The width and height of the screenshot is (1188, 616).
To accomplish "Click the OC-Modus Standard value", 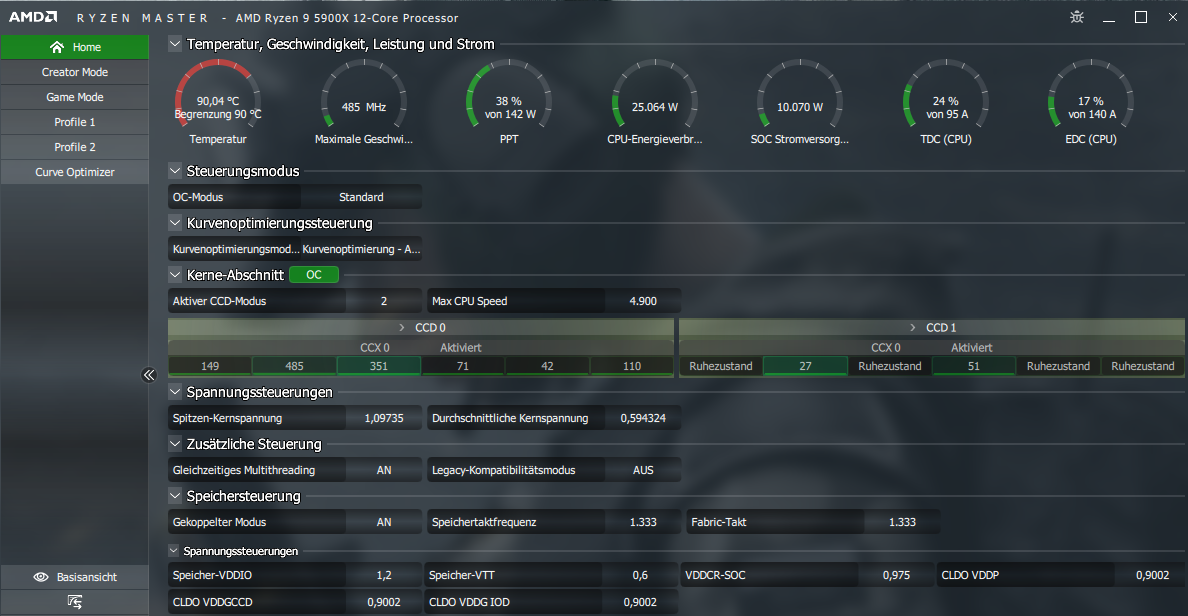I will point(361,197).
